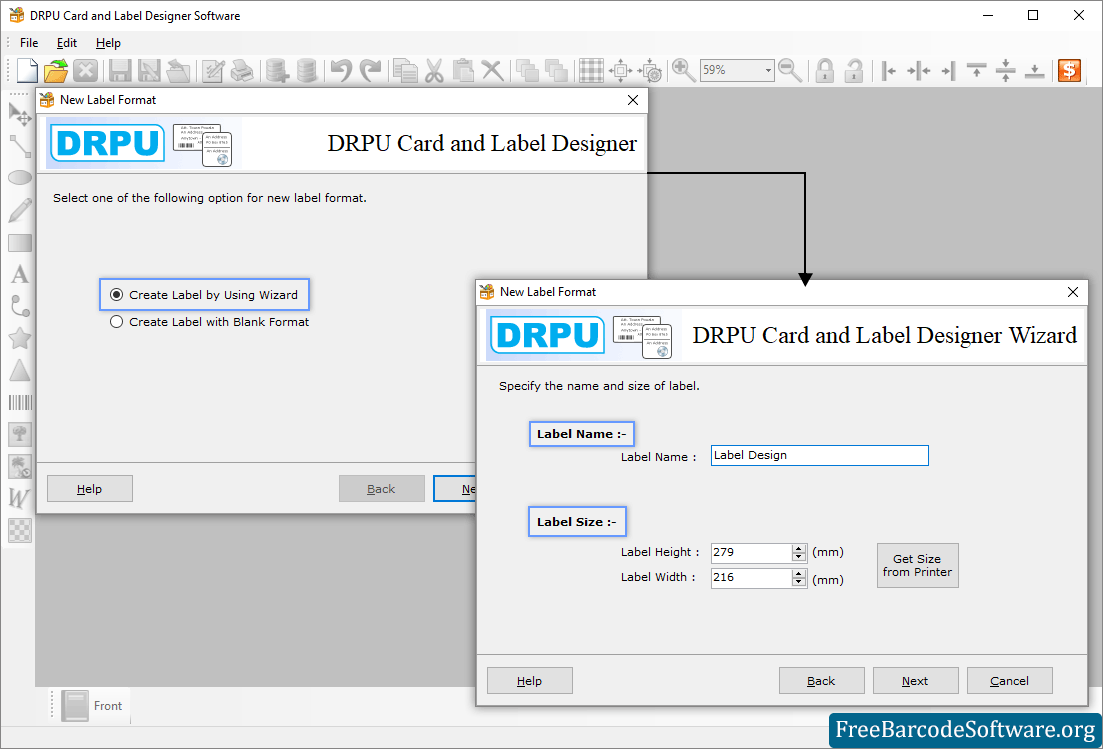Click the closed padlock Lock icon
Screen dimensions: 1103x749
(x=824, y=70)
